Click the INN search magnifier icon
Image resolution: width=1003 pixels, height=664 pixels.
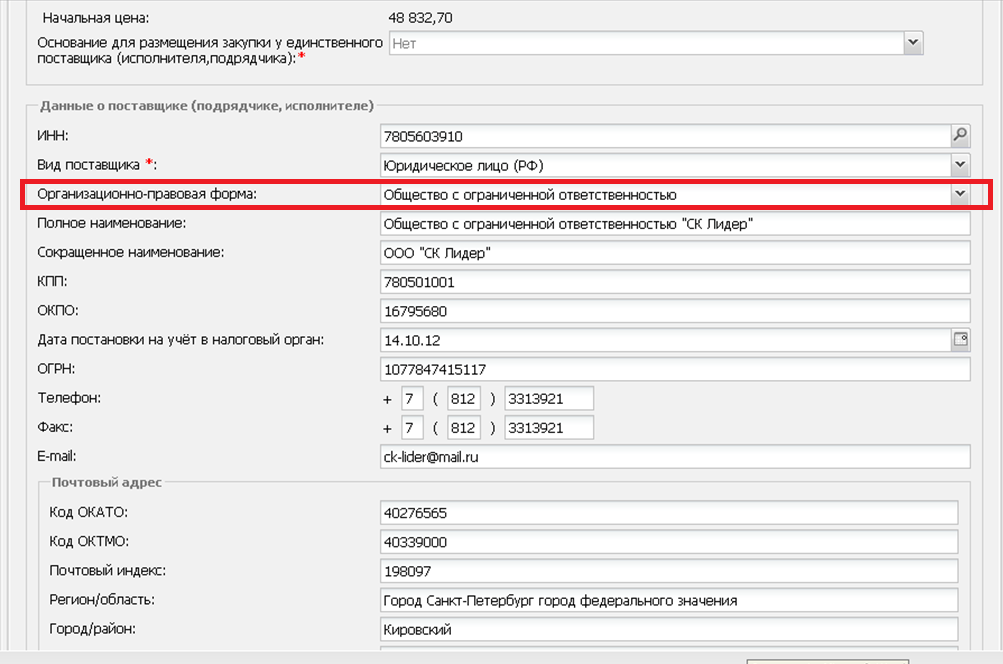click(x=960, y=136)
